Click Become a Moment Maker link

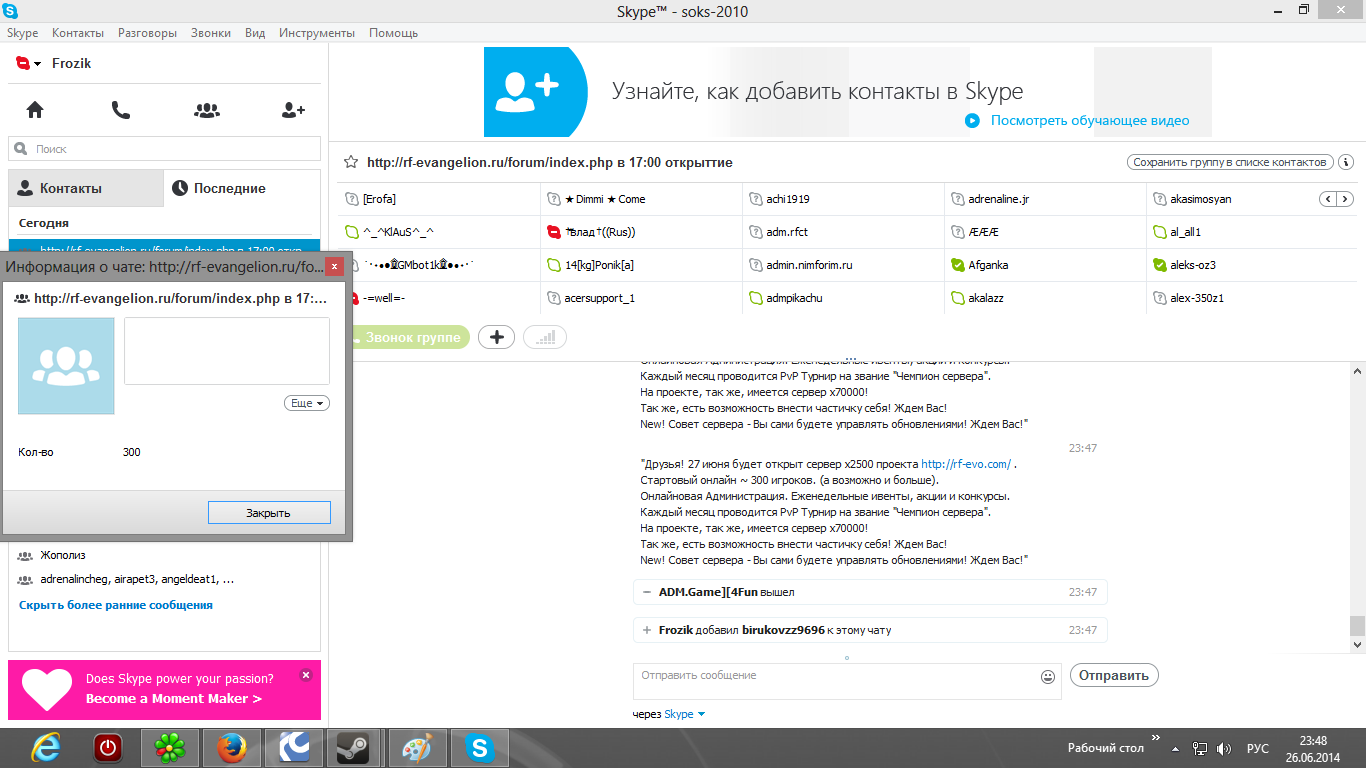tap(174, 699)
